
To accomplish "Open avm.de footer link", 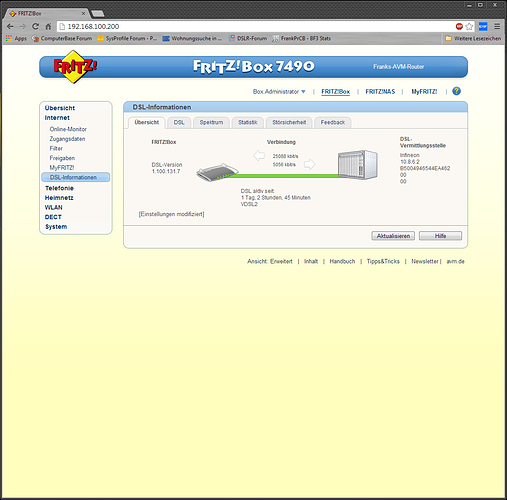I will click(x=455, y=261).
